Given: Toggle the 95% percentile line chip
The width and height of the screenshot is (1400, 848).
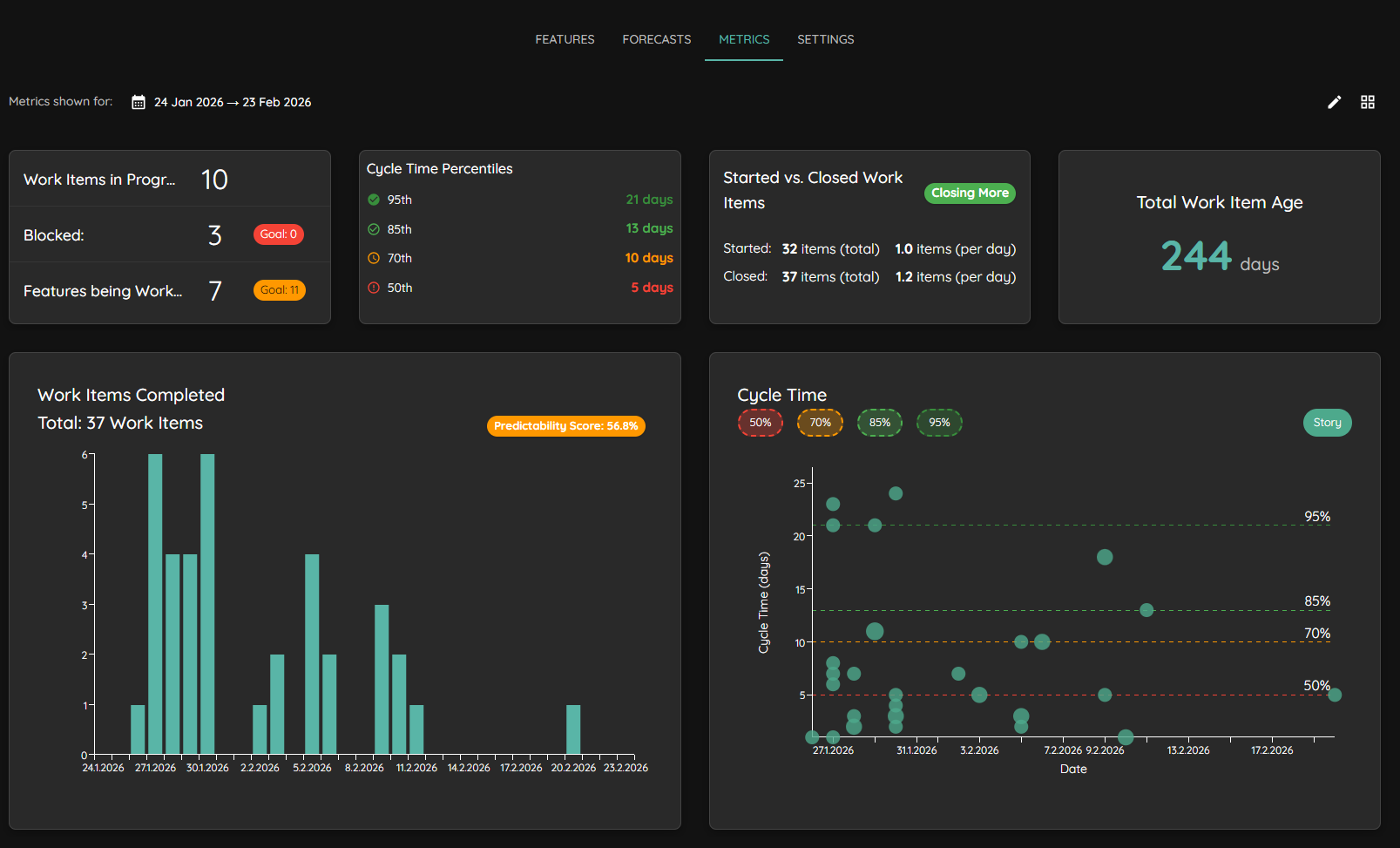Looking at the screenshot, I should click(x=939, y=423).
